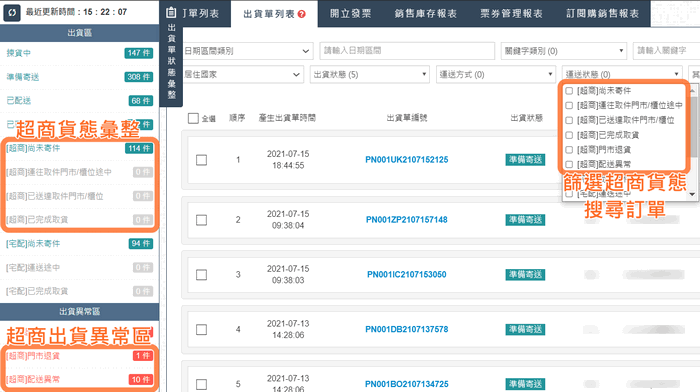This screenshot has height=392, width=700.
Task: Check the [超商]運往取件門市/櫃位途中 option in dropdown
Action: pos(569,106)
